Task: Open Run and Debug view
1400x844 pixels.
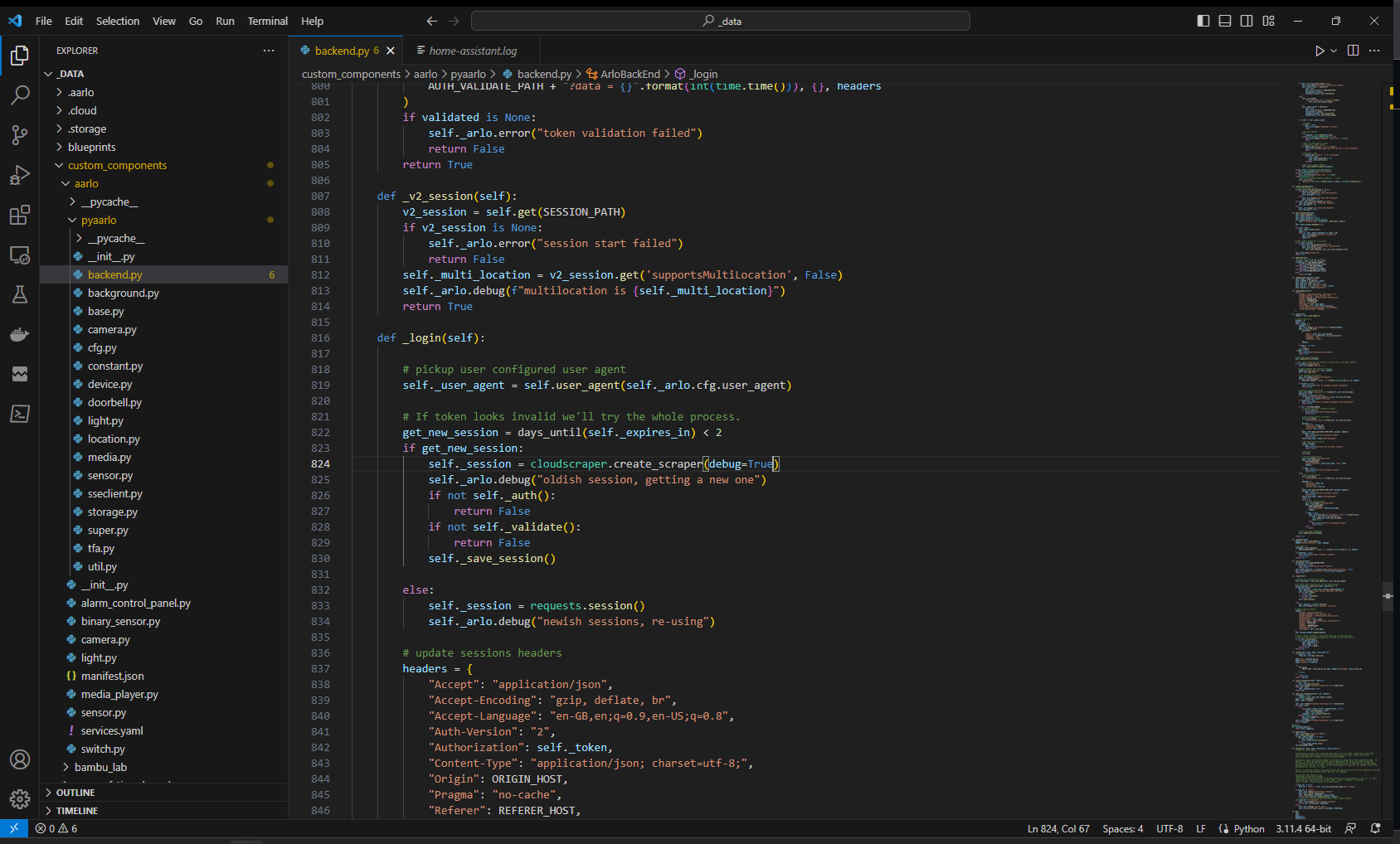Action: (x=20, y=175)
